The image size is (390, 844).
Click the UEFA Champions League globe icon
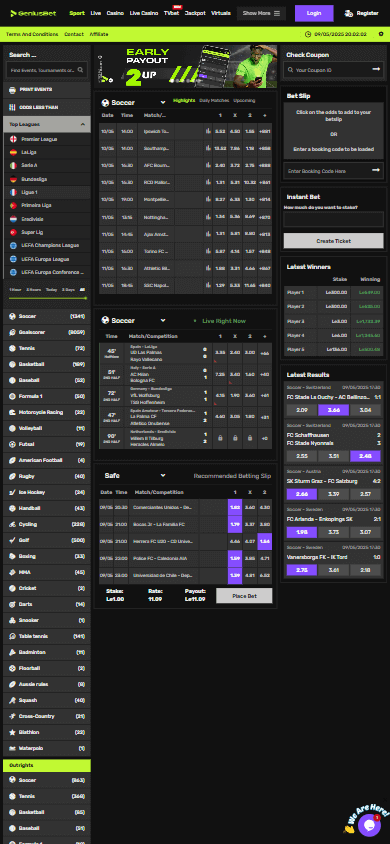pos(13,245)
